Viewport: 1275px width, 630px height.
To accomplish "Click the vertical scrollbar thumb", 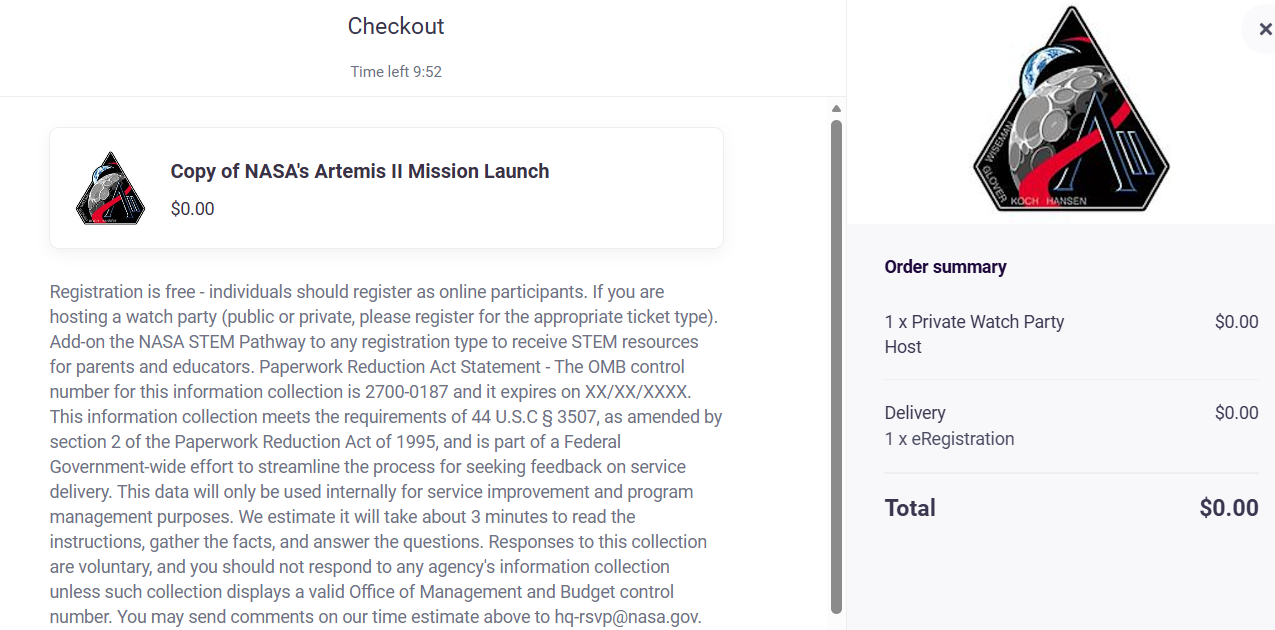I will pyautogui.click(x=837, y=360).
